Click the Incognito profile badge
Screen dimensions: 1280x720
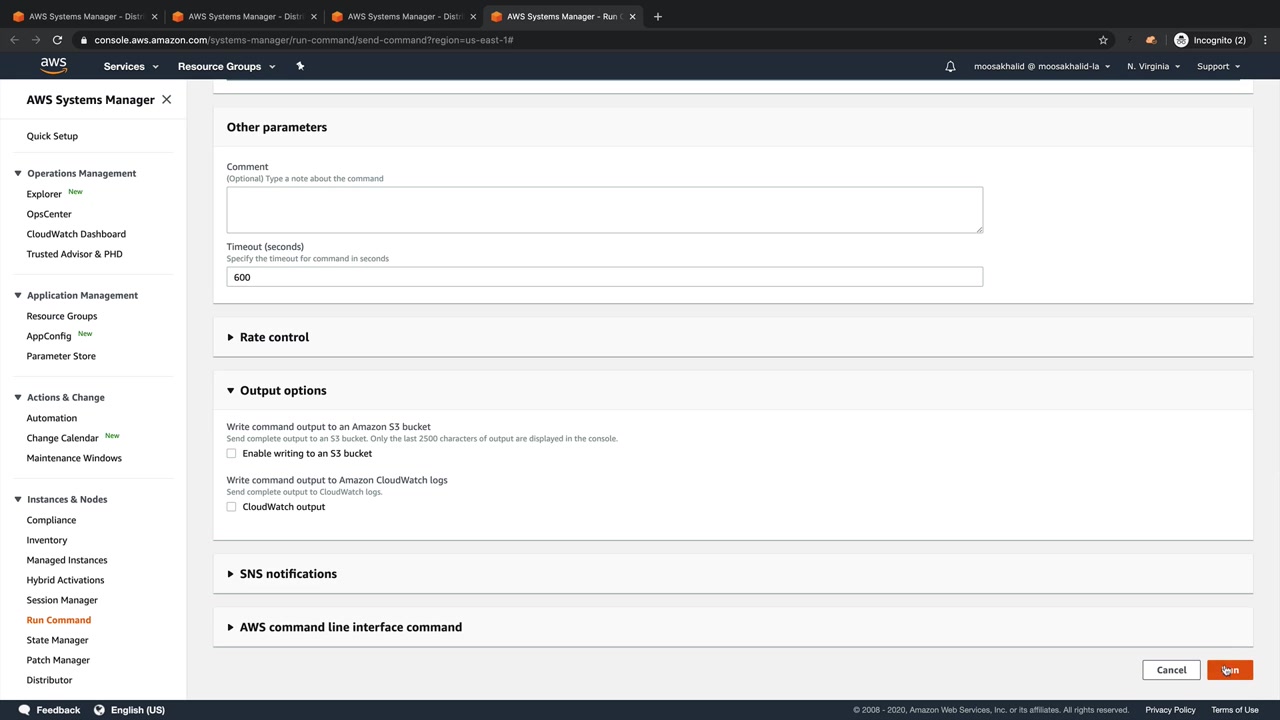[1211, 40]
